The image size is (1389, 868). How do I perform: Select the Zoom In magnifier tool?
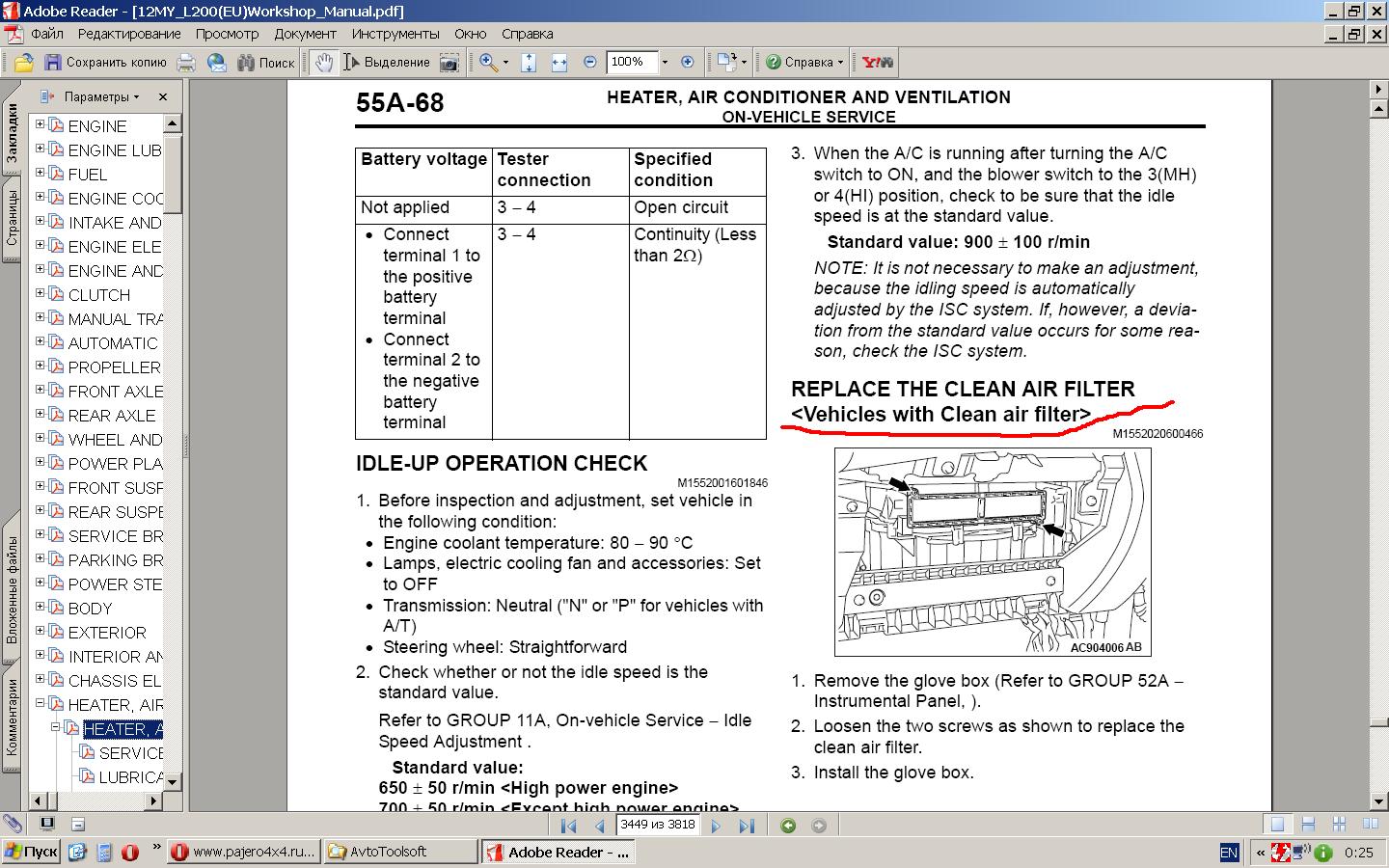point(489,63)
